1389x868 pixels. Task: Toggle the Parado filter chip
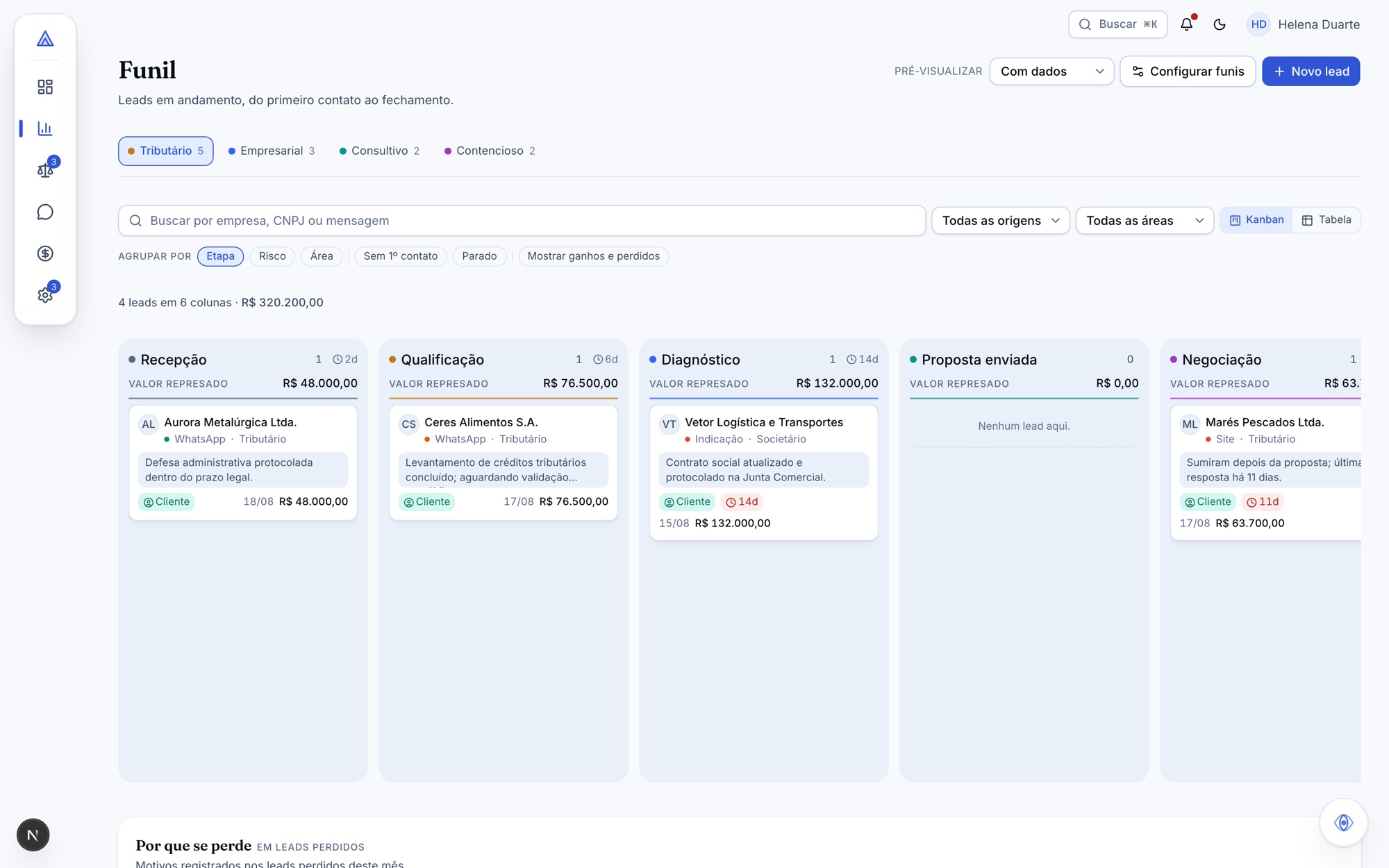click(x=479, y=256)
